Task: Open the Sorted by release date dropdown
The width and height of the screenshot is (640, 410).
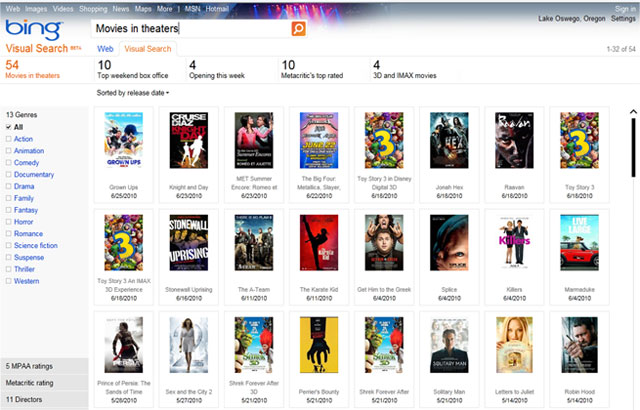Action: pyautogui.click(x=133, y=93)
